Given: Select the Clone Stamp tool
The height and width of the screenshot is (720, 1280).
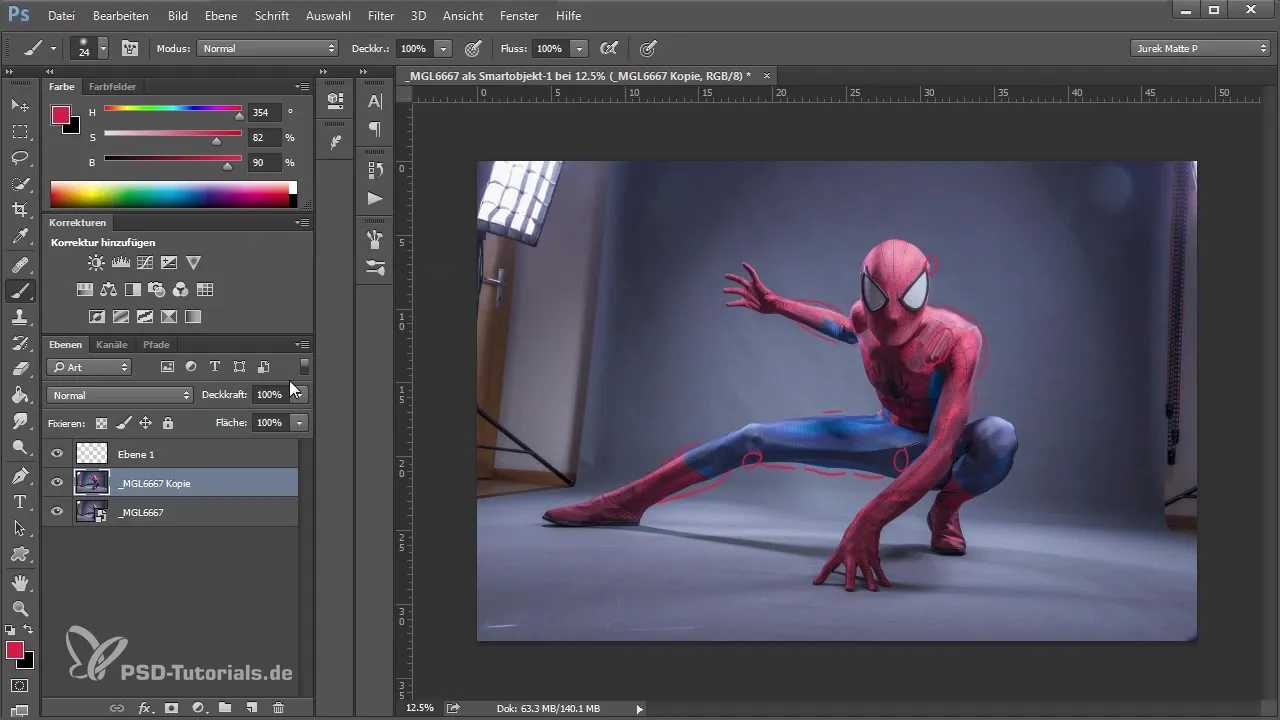Looking at the screenshot, I should 20,317.
